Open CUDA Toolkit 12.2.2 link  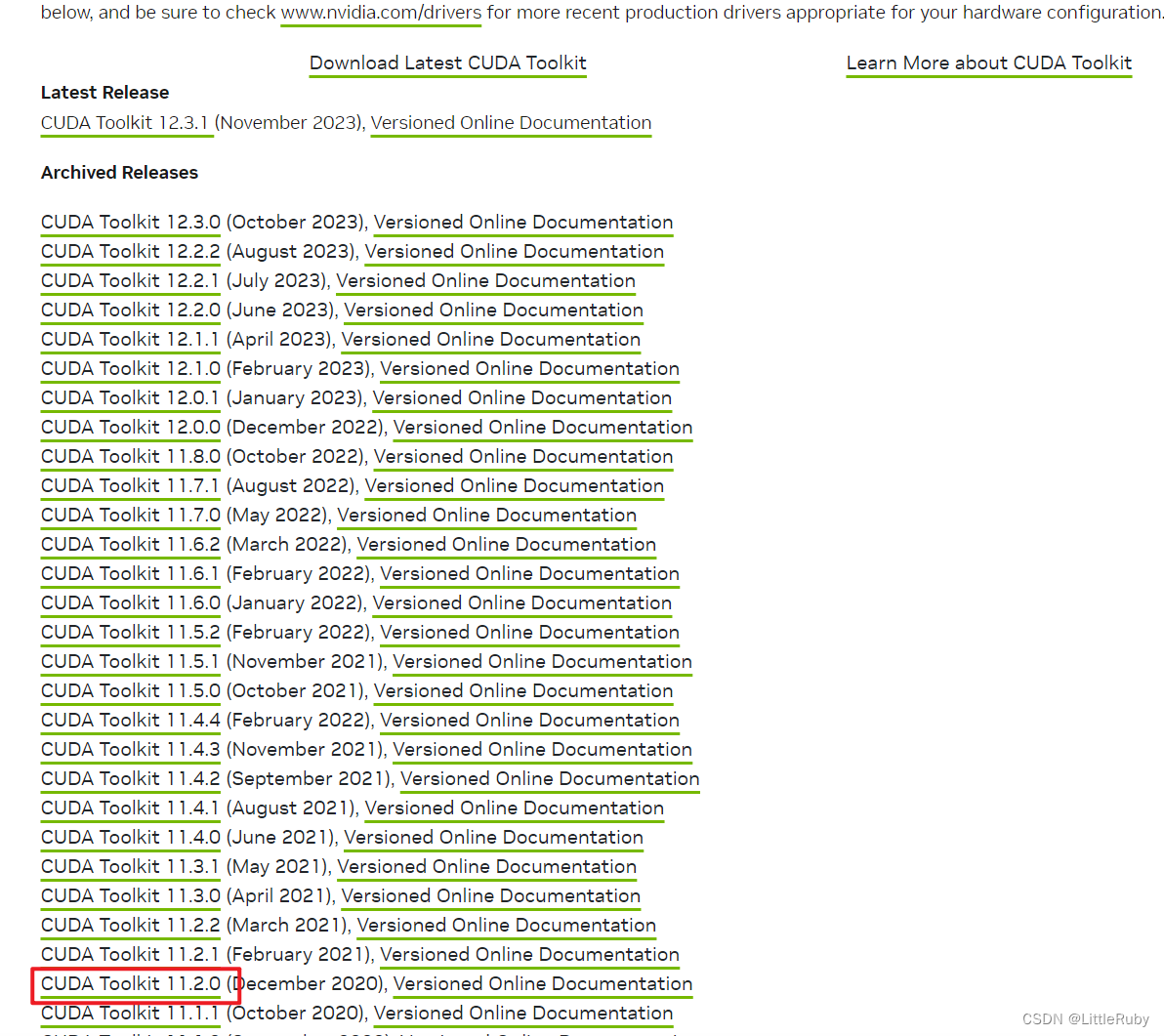131,252
